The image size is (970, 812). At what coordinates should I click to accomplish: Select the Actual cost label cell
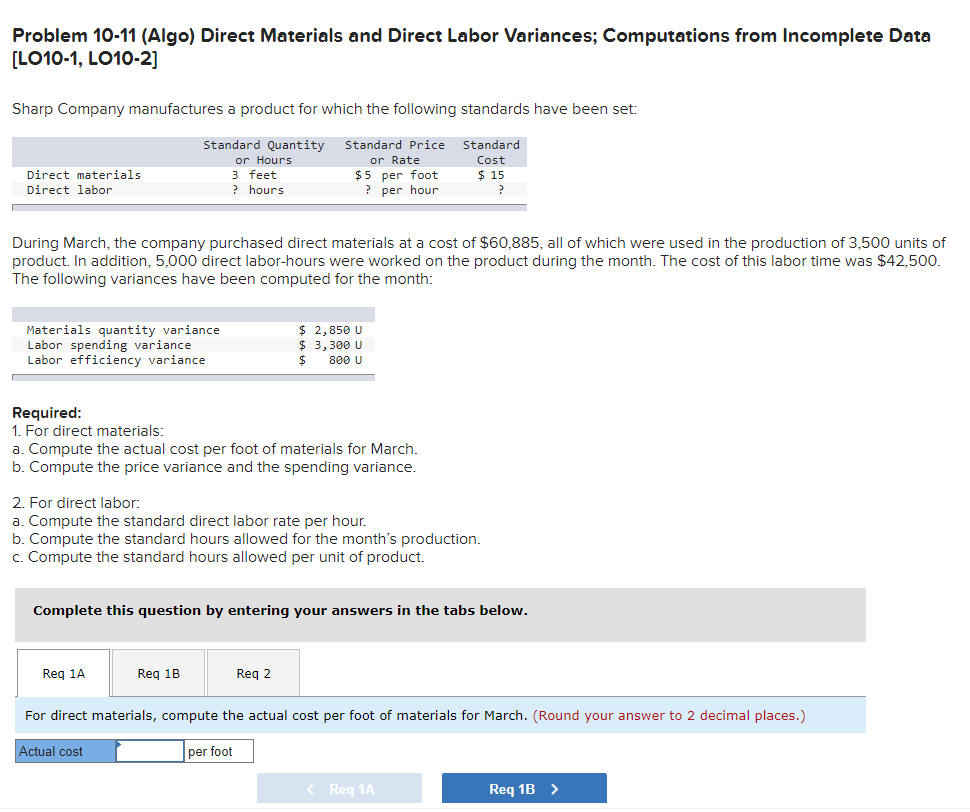pos(60,751)
